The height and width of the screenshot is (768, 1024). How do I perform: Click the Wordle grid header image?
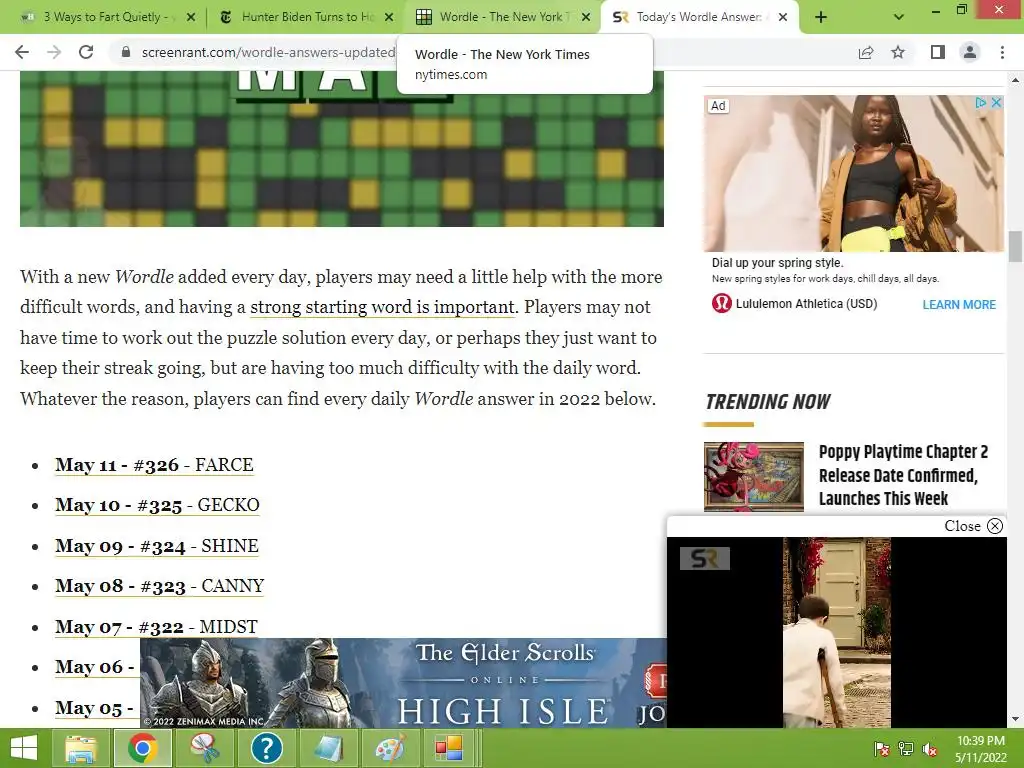pos(342,149)
